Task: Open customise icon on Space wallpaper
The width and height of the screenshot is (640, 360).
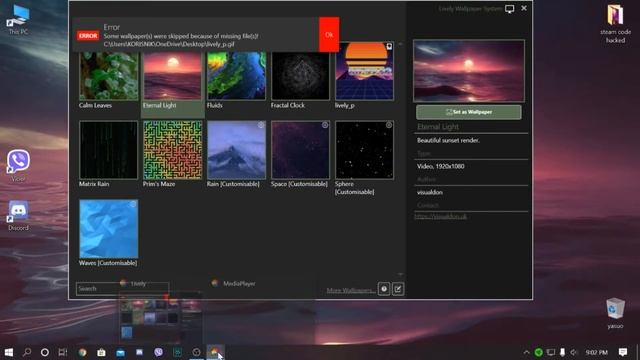Action: [325, 125]
